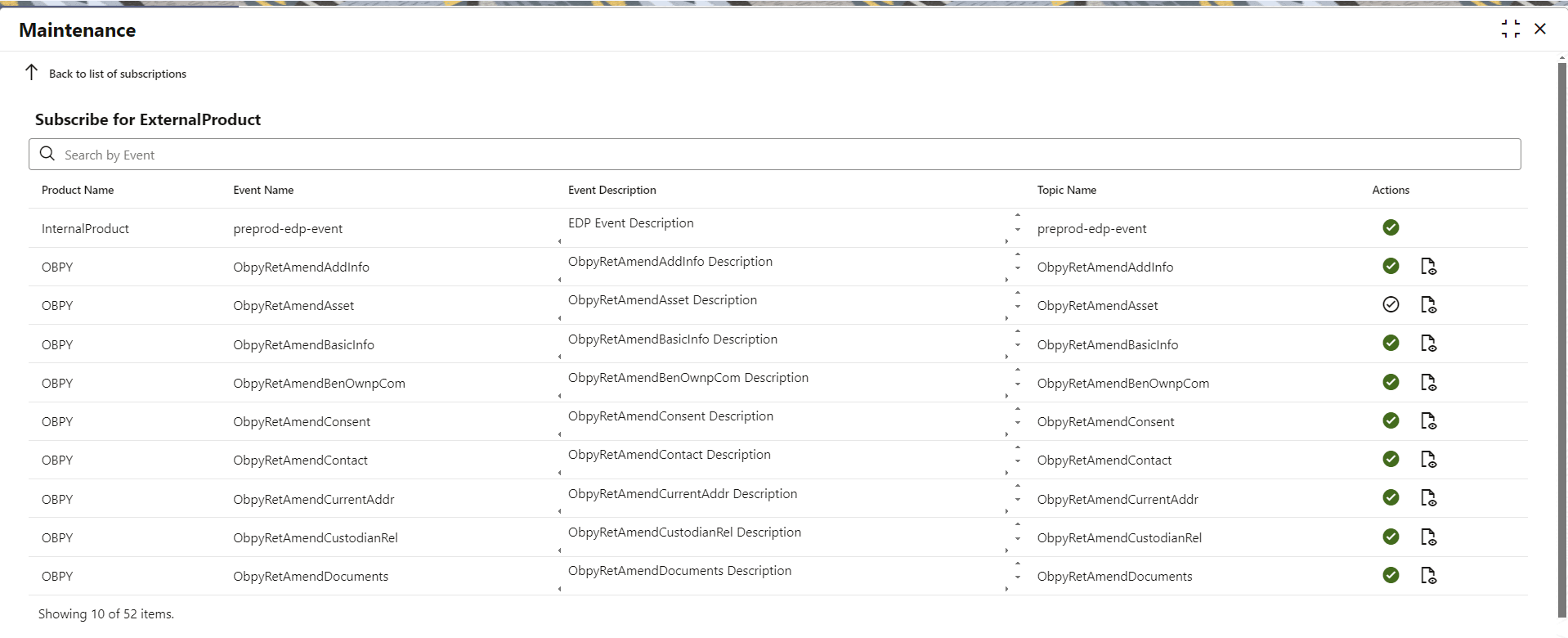Click the Actions column header
1568x638 pixels.
click(1391, 190)
